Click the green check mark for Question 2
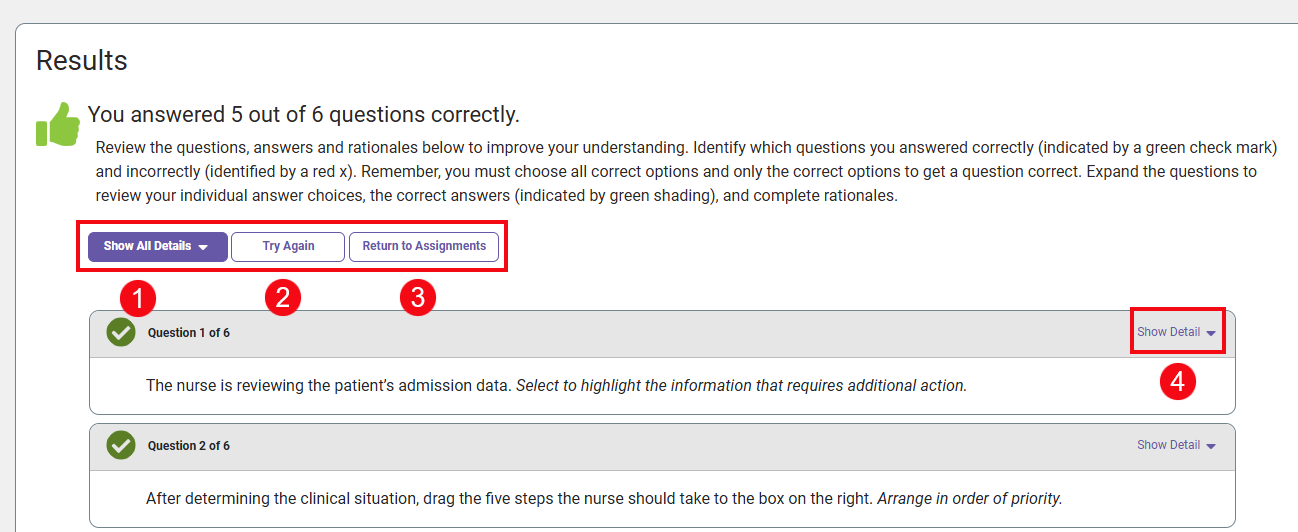1298x532 pixels. pos(121,445)
